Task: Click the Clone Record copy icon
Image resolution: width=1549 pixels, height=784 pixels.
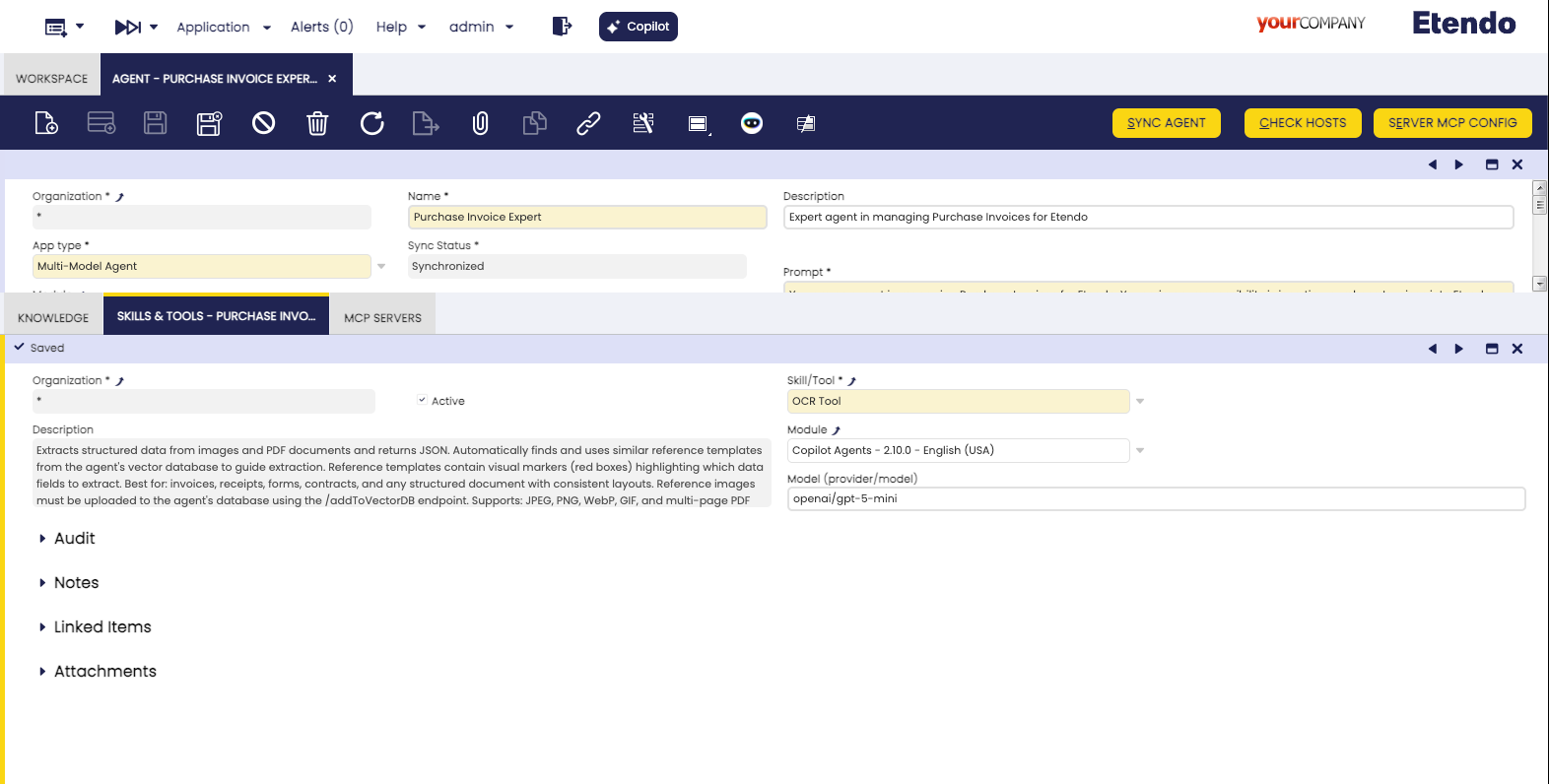Action: click(534, 123)
